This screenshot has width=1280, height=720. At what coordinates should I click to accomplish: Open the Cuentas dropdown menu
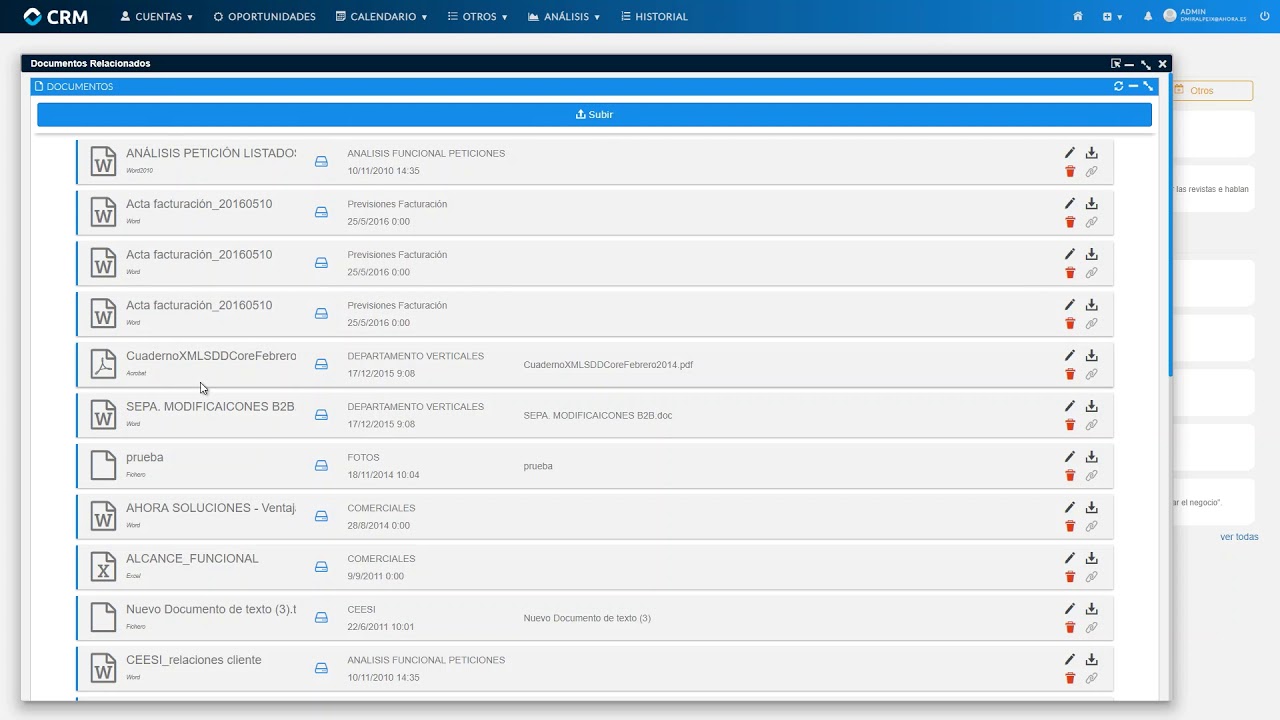click(156, 17)
